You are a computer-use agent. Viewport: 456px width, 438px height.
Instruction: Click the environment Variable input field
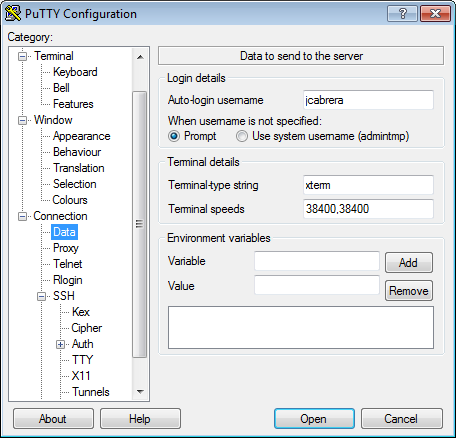[x=317, y=261]
